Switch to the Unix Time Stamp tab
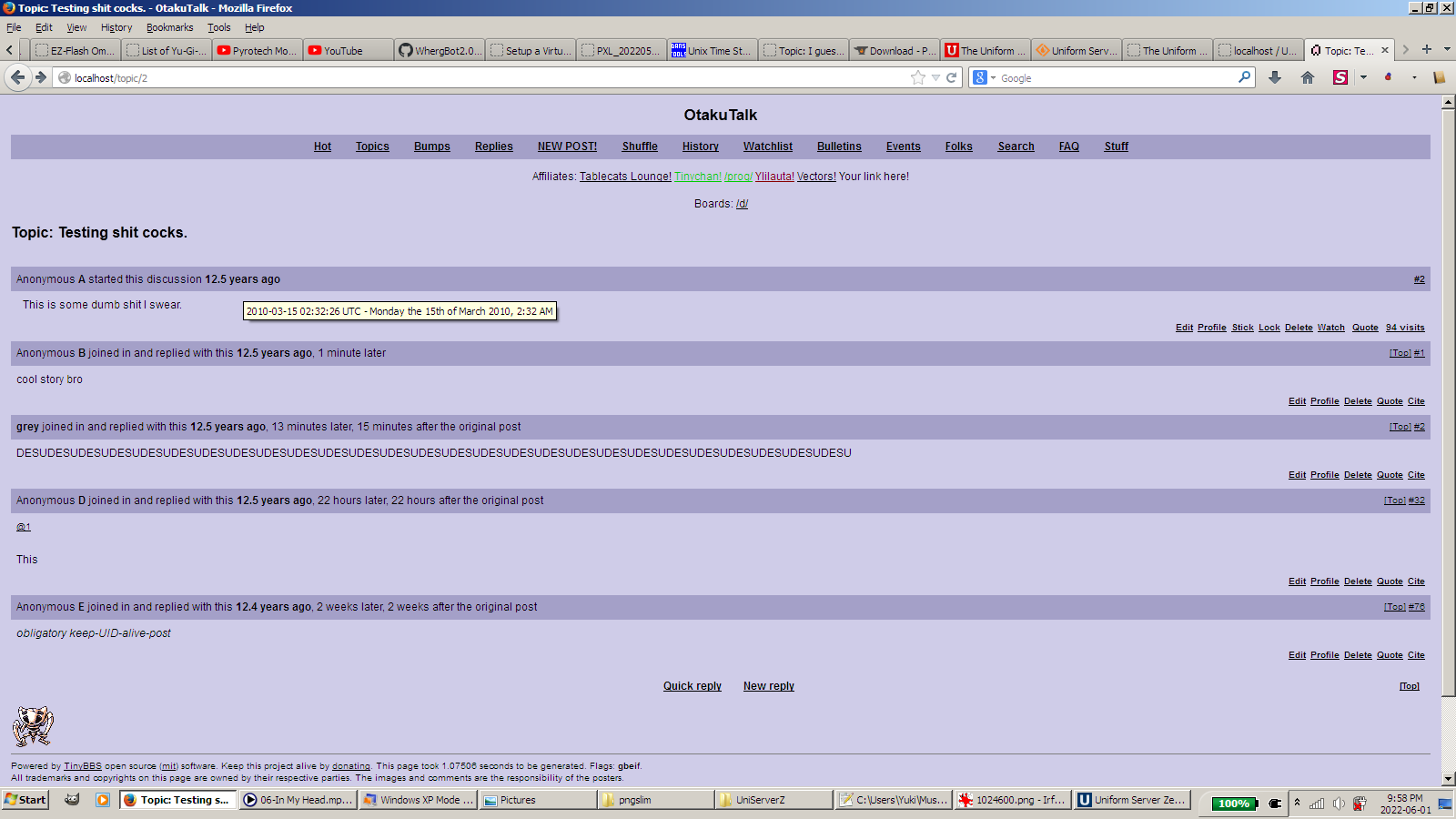Image resolution: width=1456 pixels, height=819 pixels. click(712, 51)
